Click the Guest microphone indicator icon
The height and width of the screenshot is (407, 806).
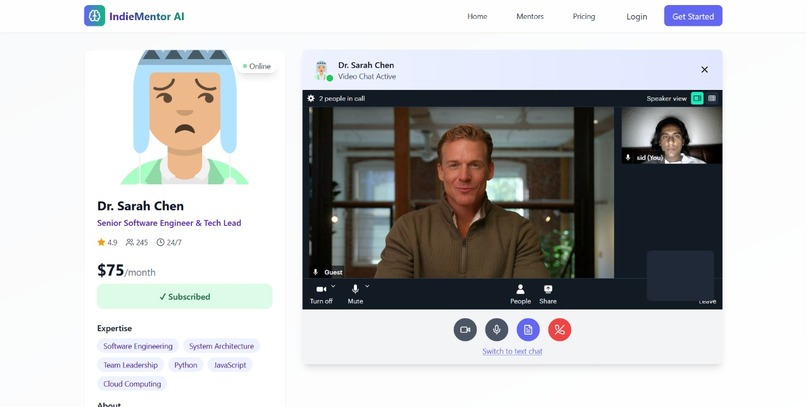[x=316, y=272]
